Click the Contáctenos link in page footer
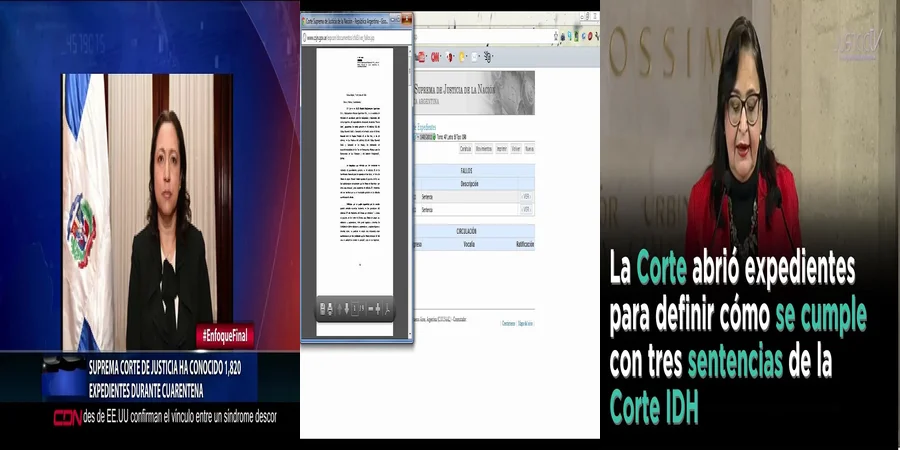 click(509, 324)
